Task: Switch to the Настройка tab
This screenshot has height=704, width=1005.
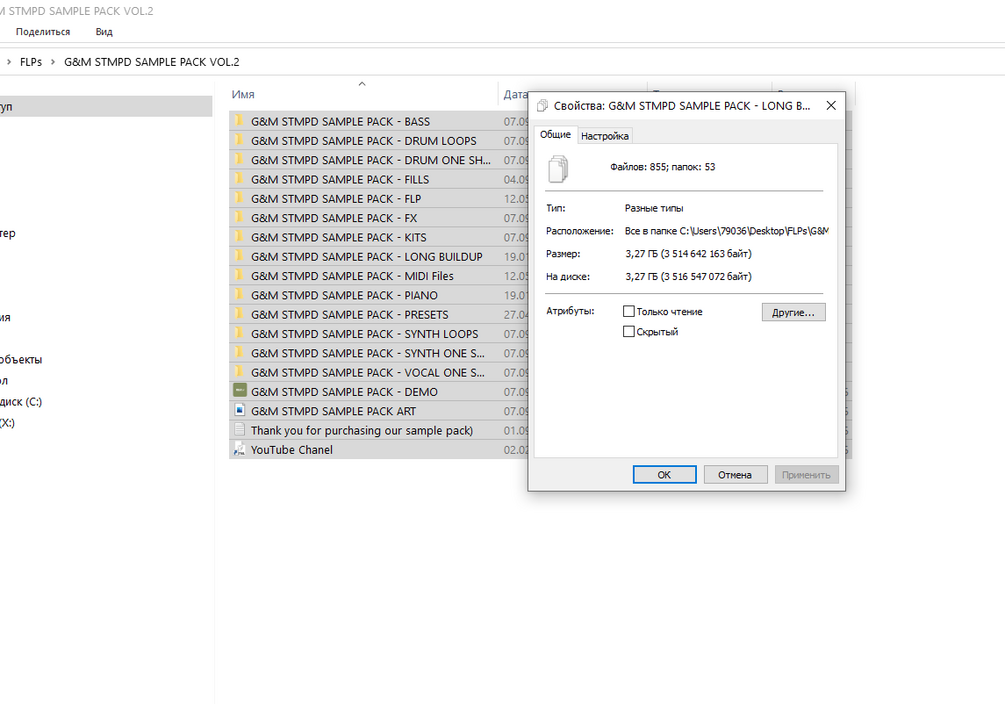Action: click(604, 136)
